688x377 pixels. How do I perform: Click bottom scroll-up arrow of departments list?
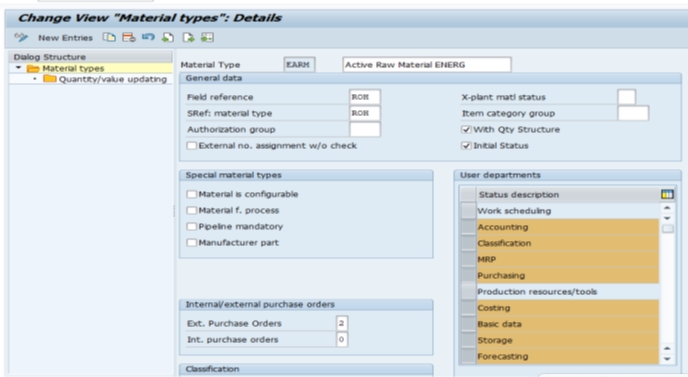pyautogui.click(x=667, y=348)
